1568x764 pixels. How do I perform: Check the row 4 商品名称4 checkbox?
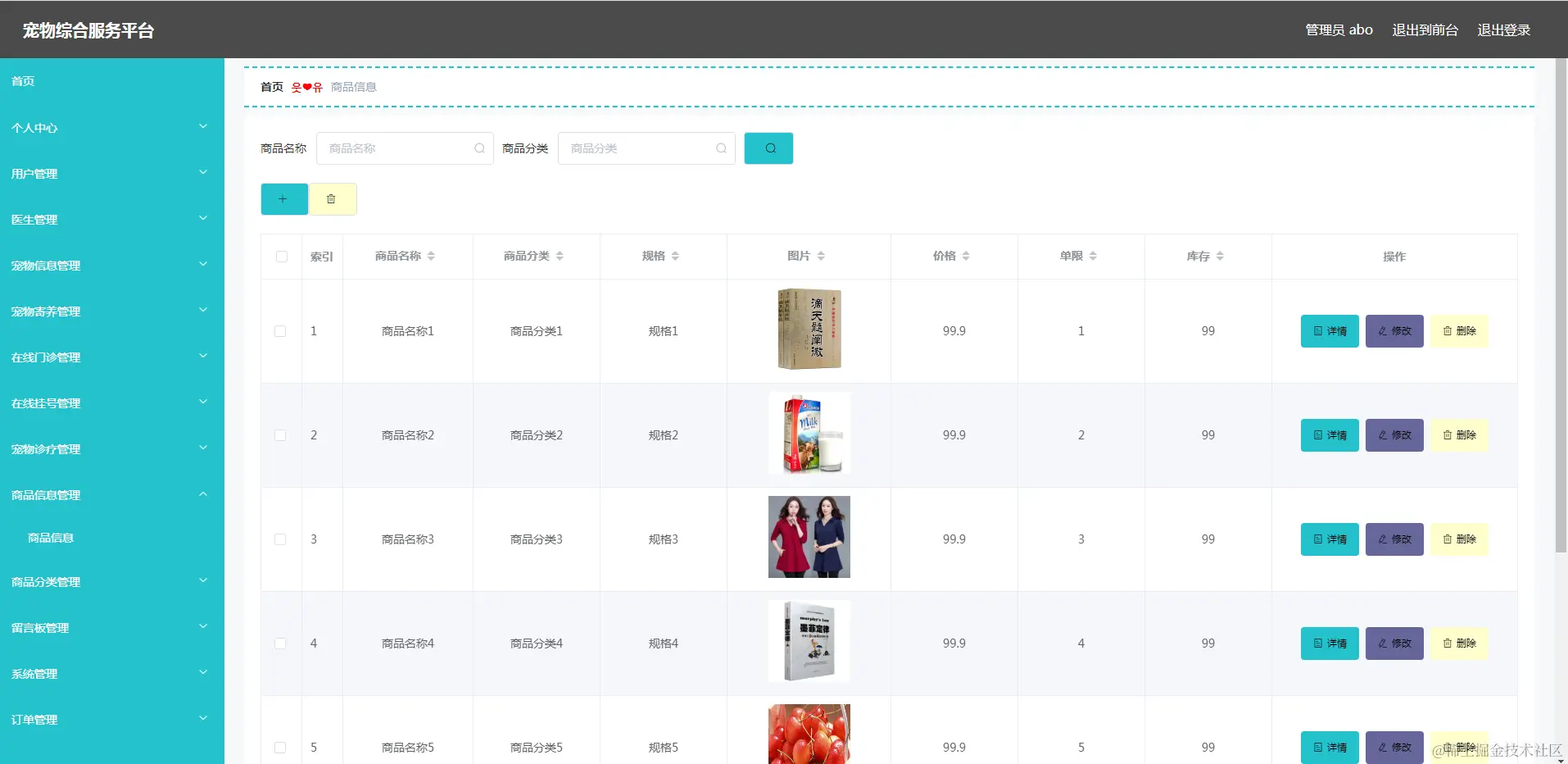pyautogui.click(x=280, y=643)
